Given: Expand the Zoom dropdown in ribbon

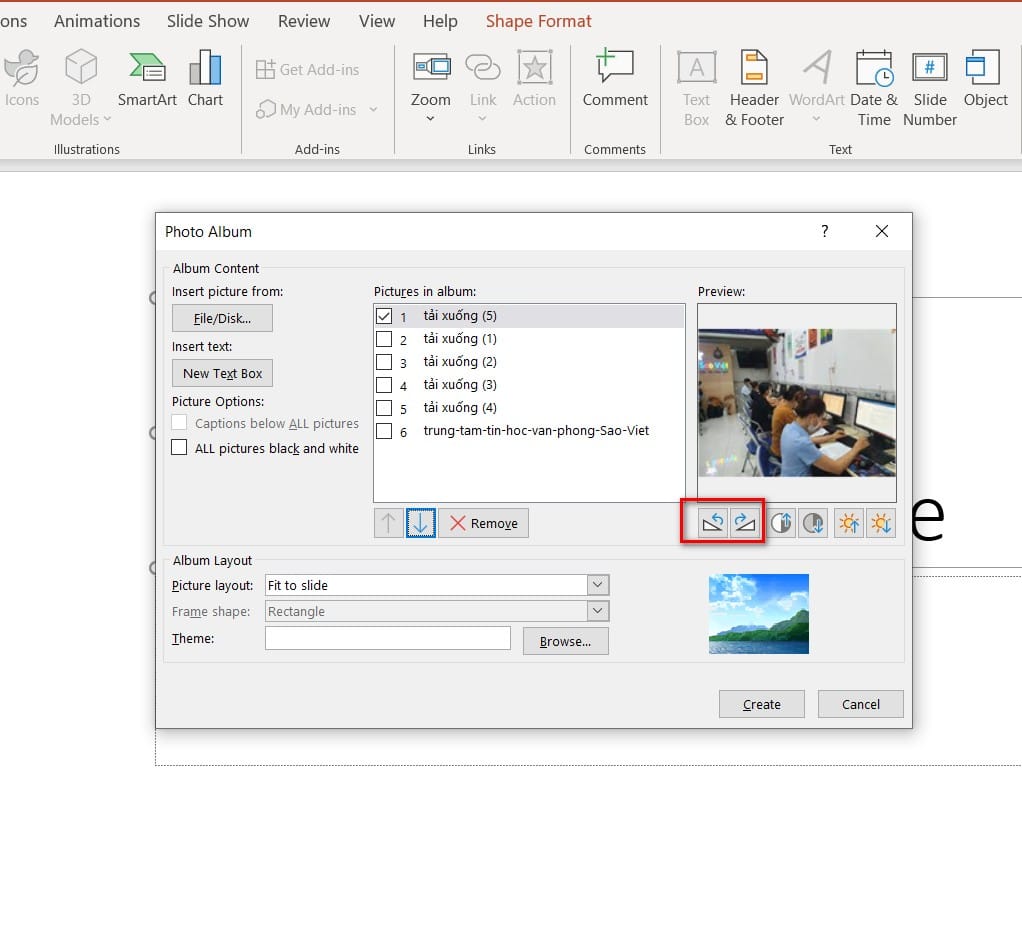Looking at the screenshot, I should point(430,119).
